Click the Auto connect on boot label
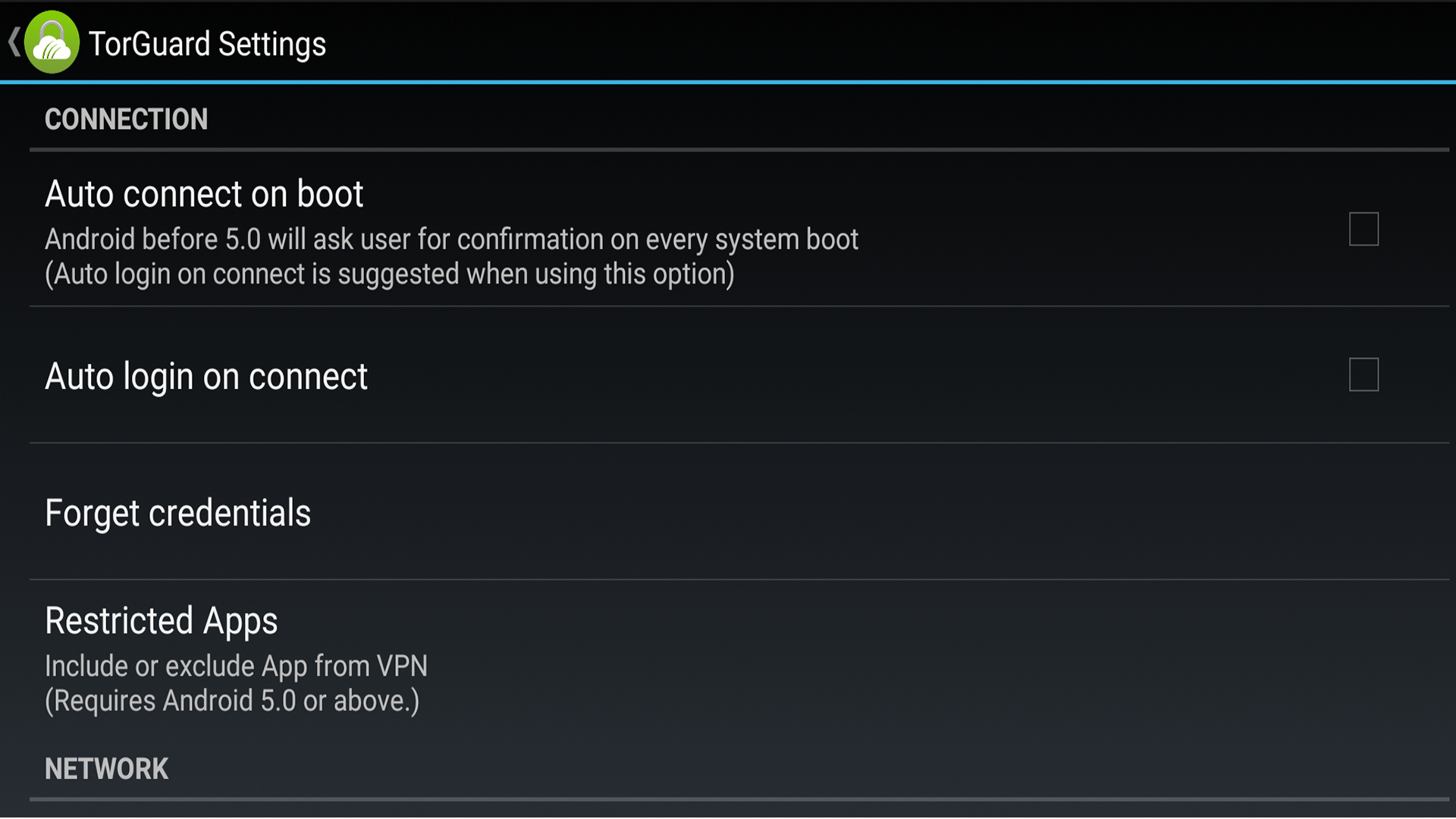1456x819 pixels. tap(204, 194)
